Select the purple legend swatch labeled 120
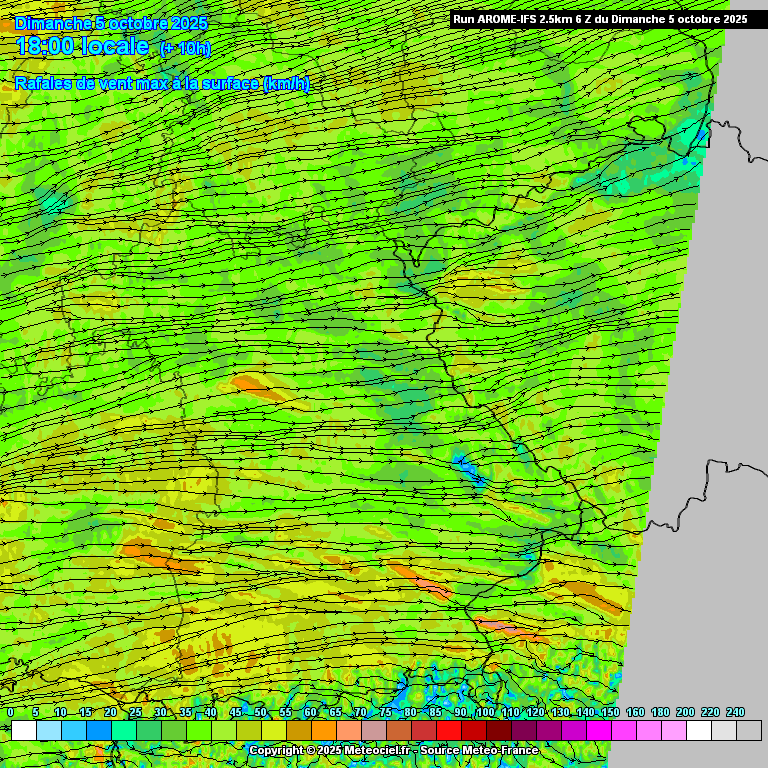768x768 pixels. click(548, 731)
